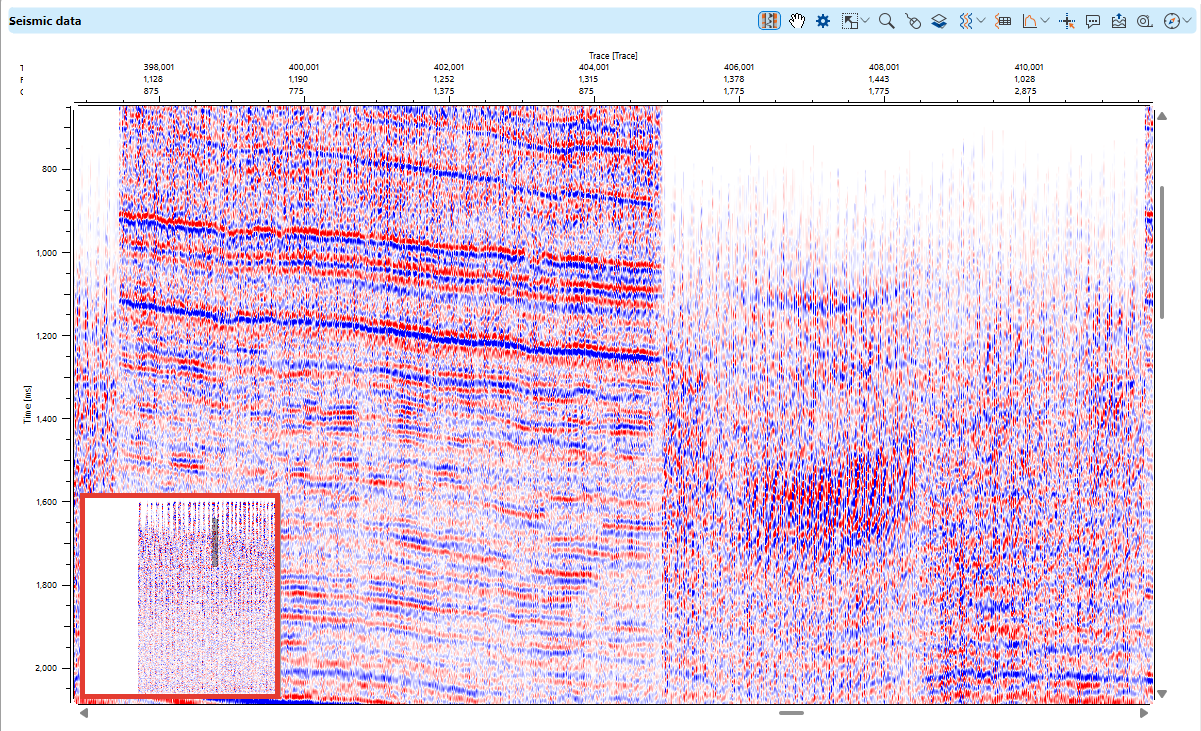
Task: Expand the wiggle display options chevron
Action: [x=980, y=20]
